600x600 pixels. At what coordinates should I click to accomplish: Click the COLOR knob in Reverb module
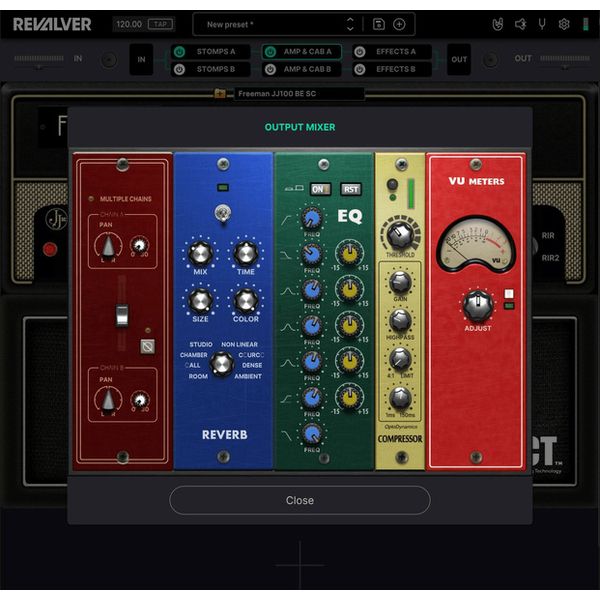(x=246, y=300)
